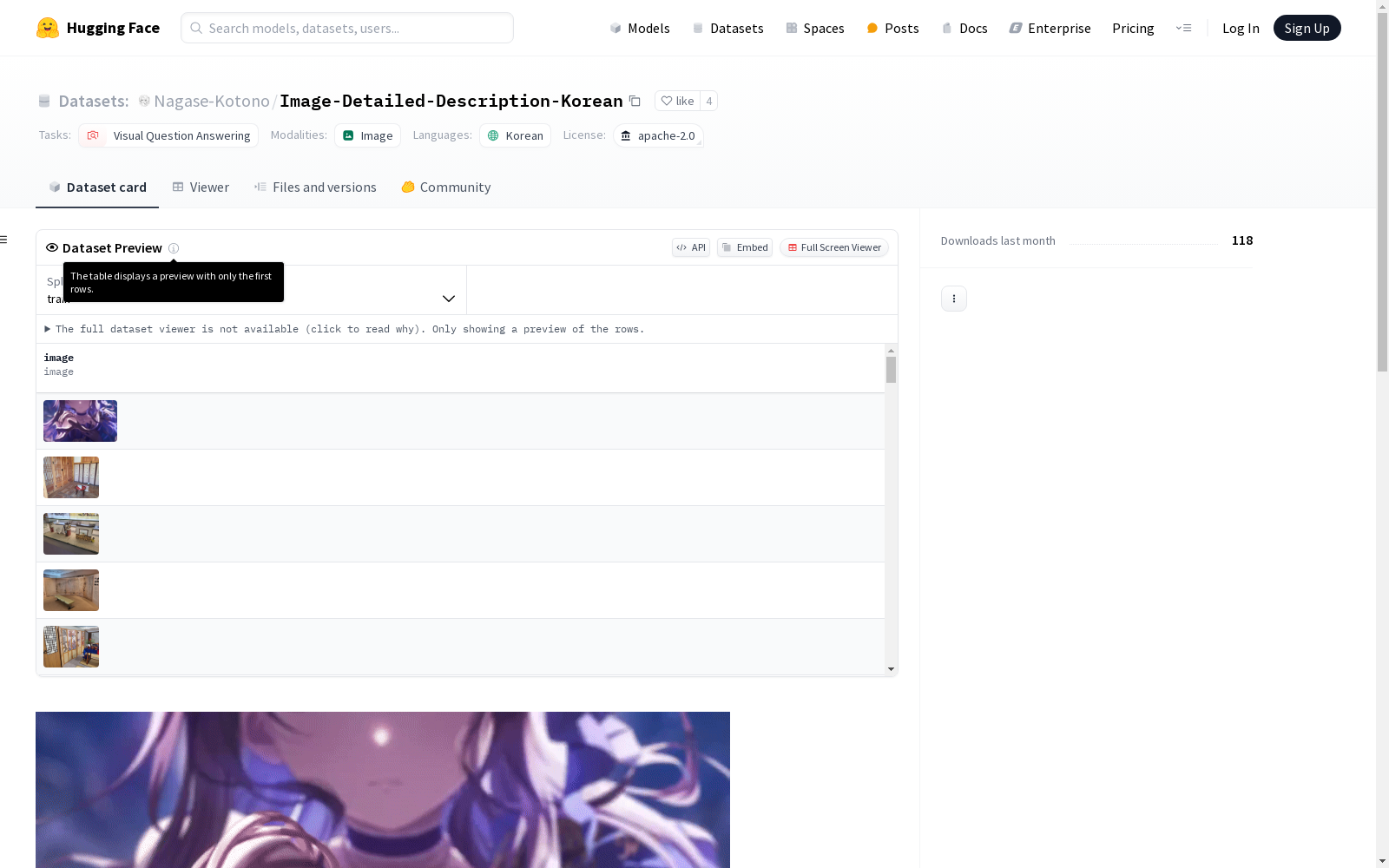The width and height of the screenshot is (1389, 868).
Task: Open Pricing page
Action: coord(1133,28)
